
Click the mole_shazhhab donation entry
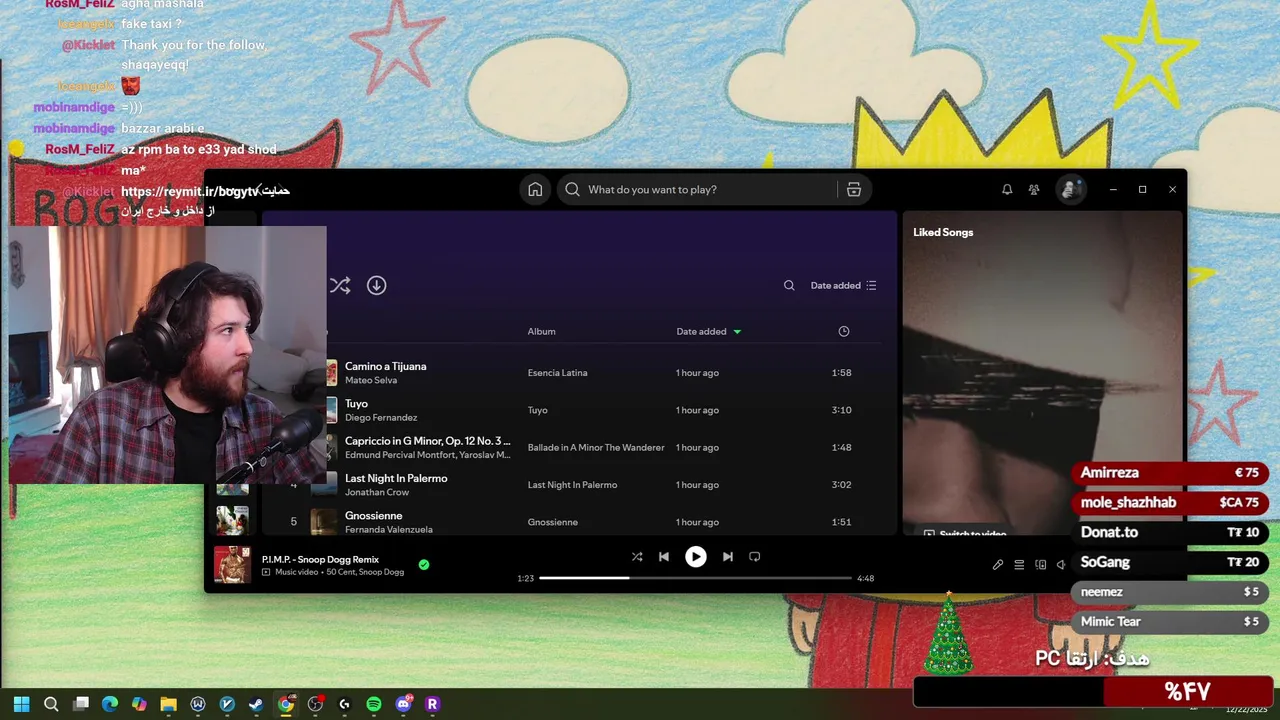click(x=1169, y=503)
